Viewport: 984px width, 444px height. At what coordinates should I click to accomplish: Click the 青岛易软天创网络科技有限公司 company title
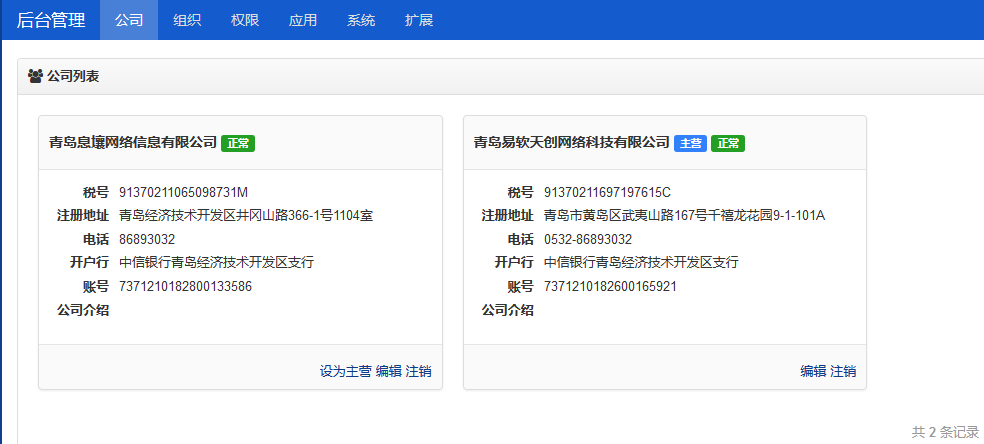(x=572, y=142)
